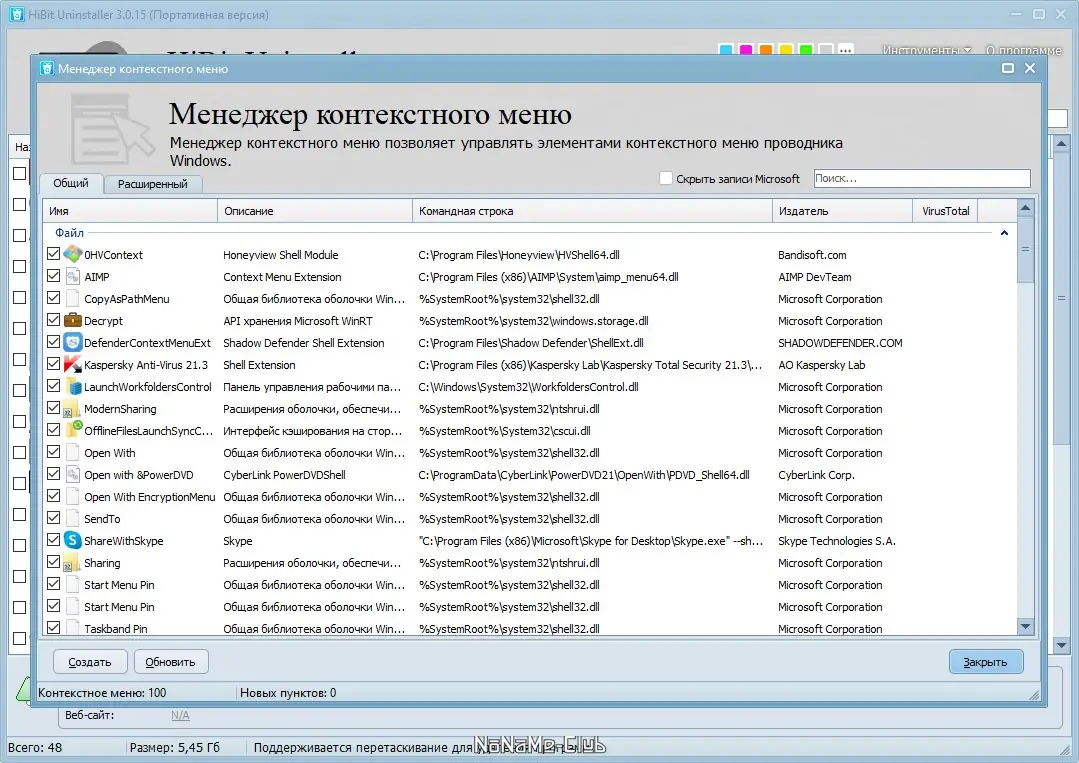Select the yellow theme color swatch
Viewport: 1079px width, 763px height.
pos(785,50)
